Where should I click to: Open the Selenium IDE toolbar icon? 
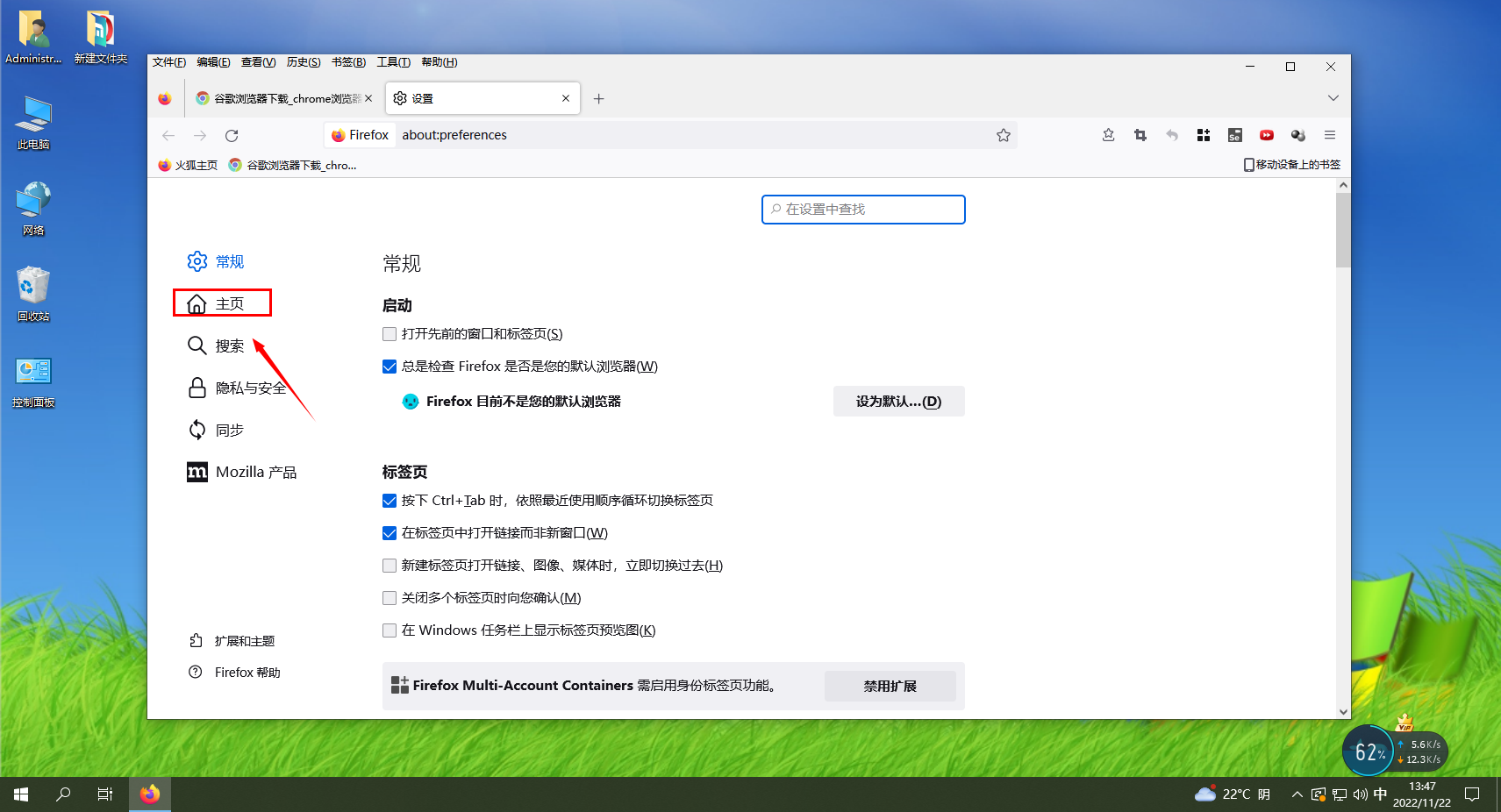(1234, 135)
